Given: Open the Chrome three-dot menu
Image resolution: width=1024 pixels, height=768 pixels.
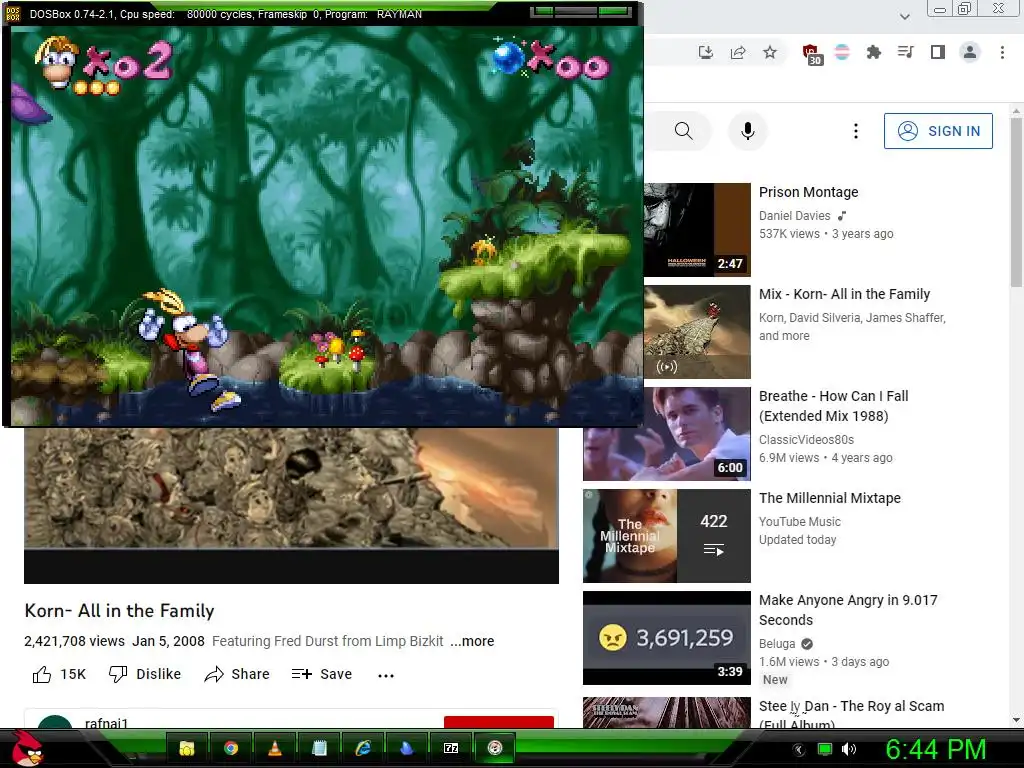Looking at the screenshot, I should coord(1002,52).
